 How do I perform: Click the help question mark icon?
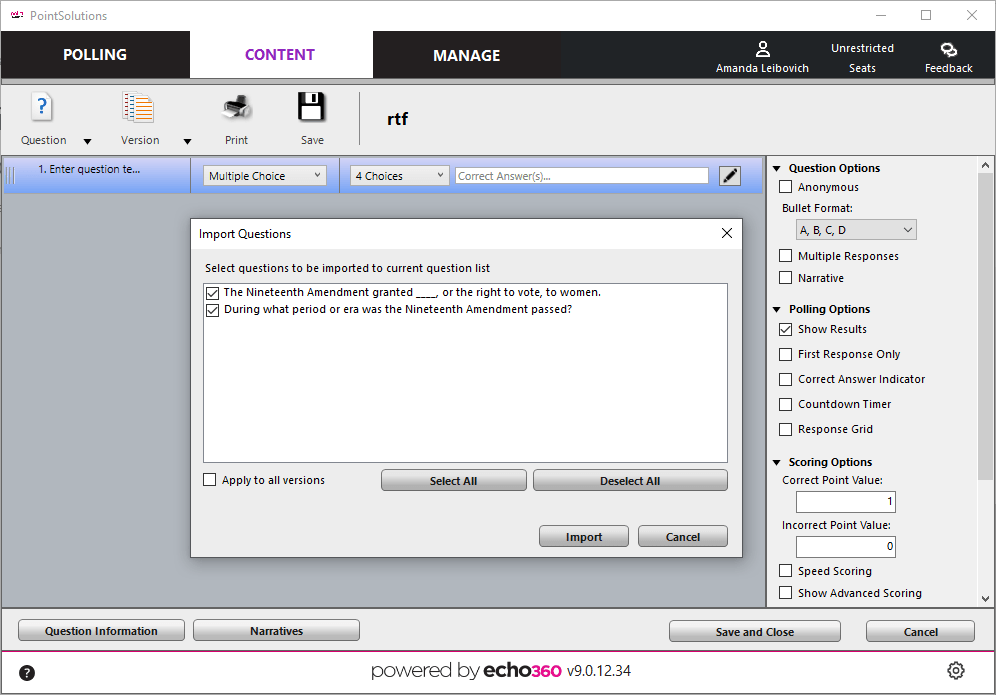26,673
